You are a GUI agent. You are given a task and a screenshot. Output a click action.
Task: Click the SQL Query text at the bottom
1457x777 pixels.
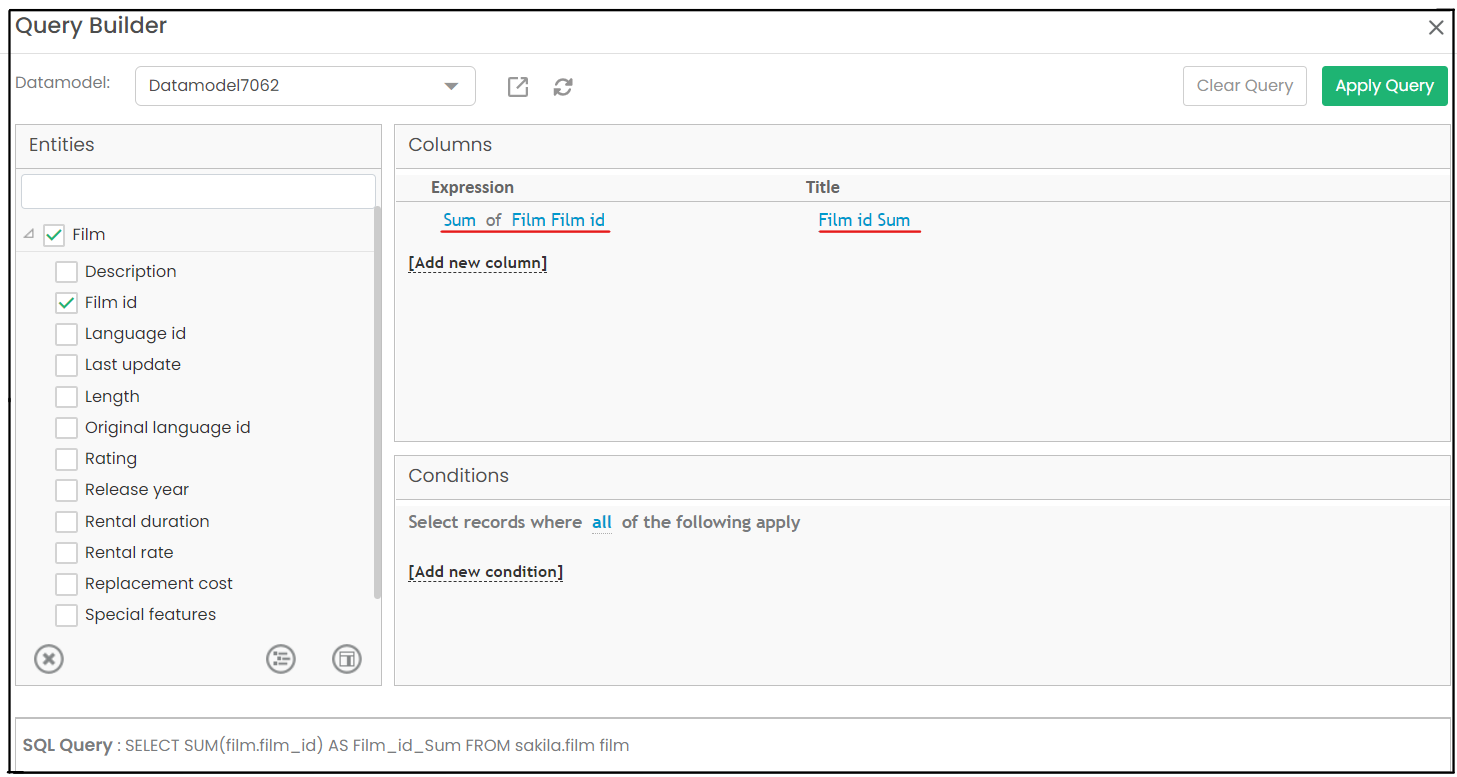coord(326,745)
